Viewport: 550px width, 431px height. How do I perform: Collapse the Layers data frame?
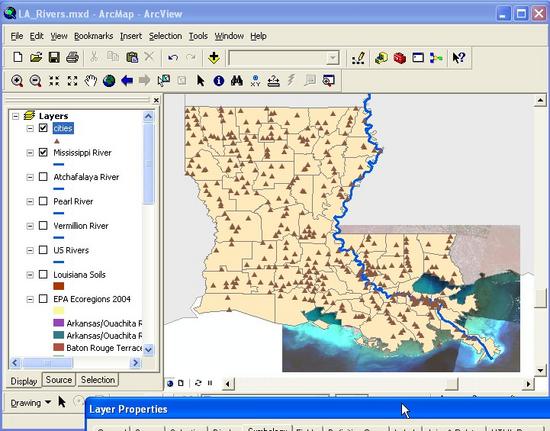[x=15, y=116]
